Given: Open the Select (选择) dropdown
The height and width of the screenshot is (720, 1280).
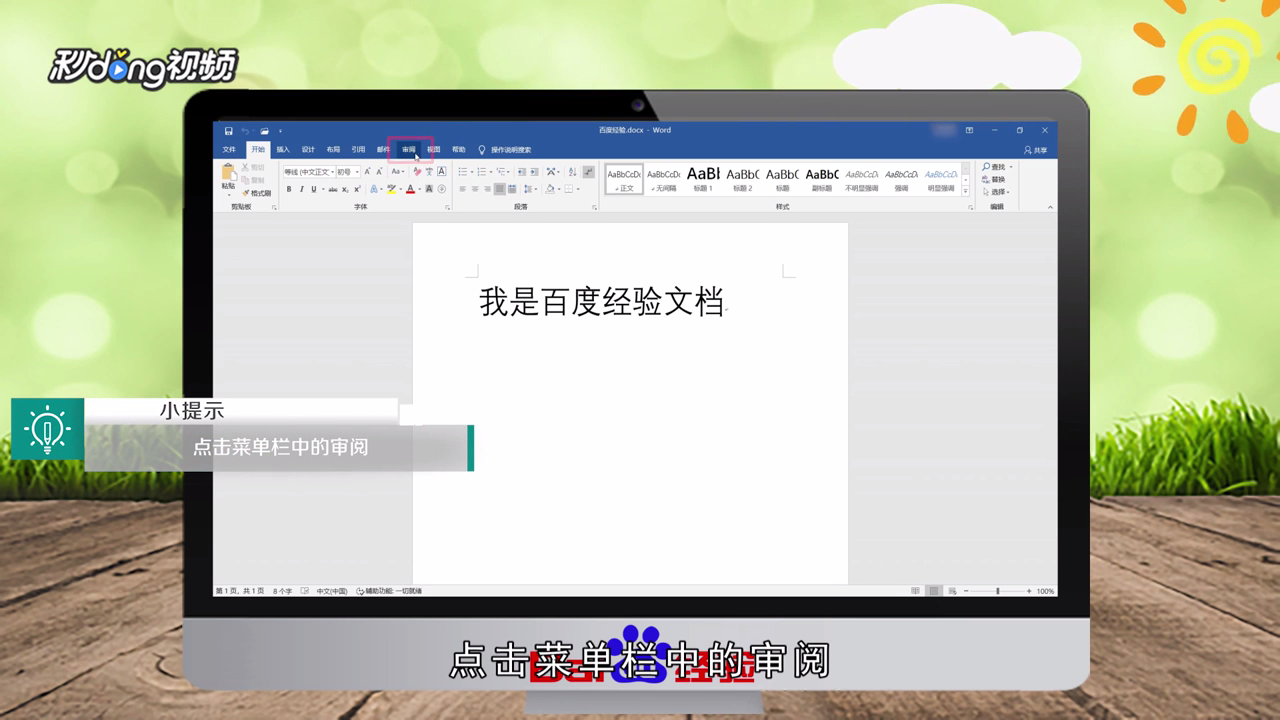Looking at the screenshot, I should pyautogui.click(x=996, y=192).
